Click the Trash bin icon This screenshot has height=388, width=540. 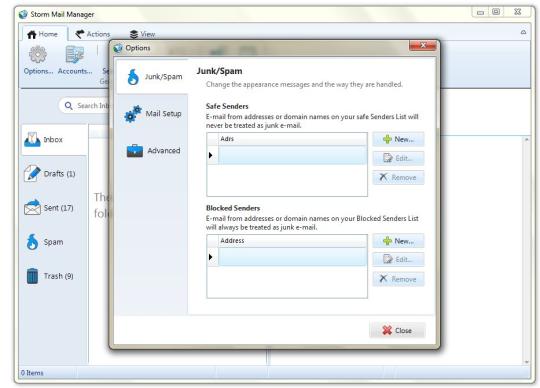(32, 276)
